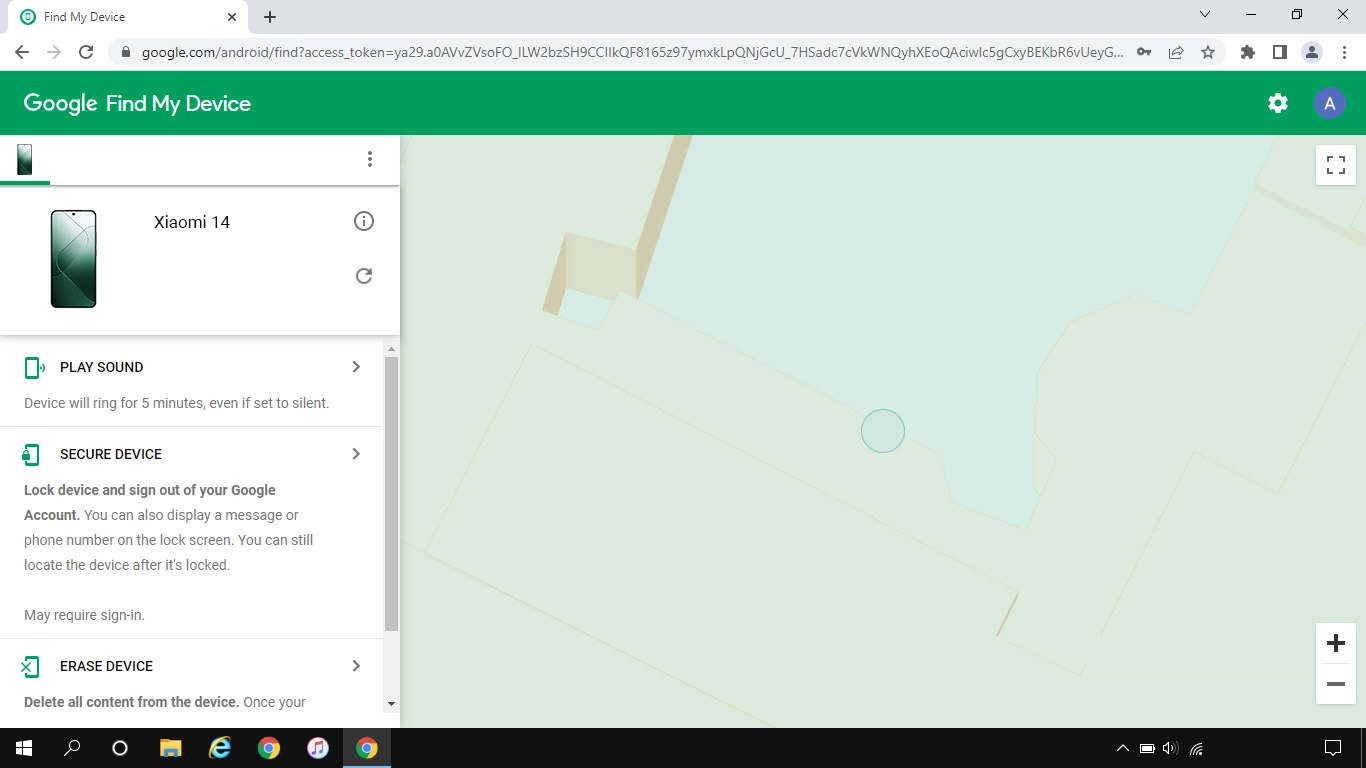Select the Find My Device browser tab
1366x768 pixels.
[128, 17]
